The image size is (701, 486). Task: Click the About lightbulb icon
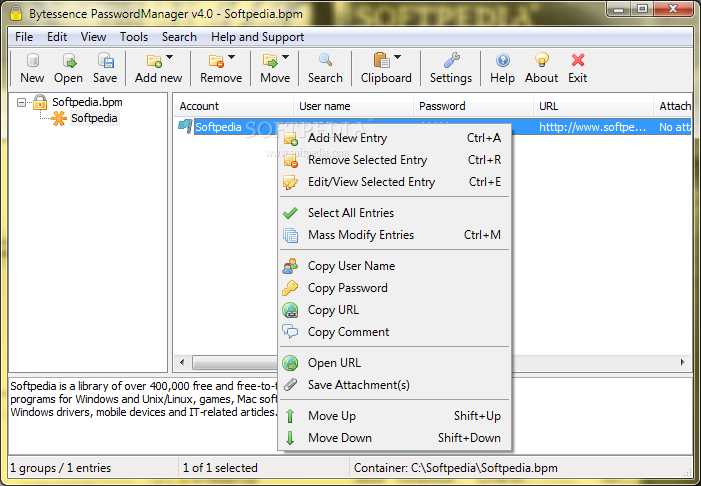(x=541, y=60)
